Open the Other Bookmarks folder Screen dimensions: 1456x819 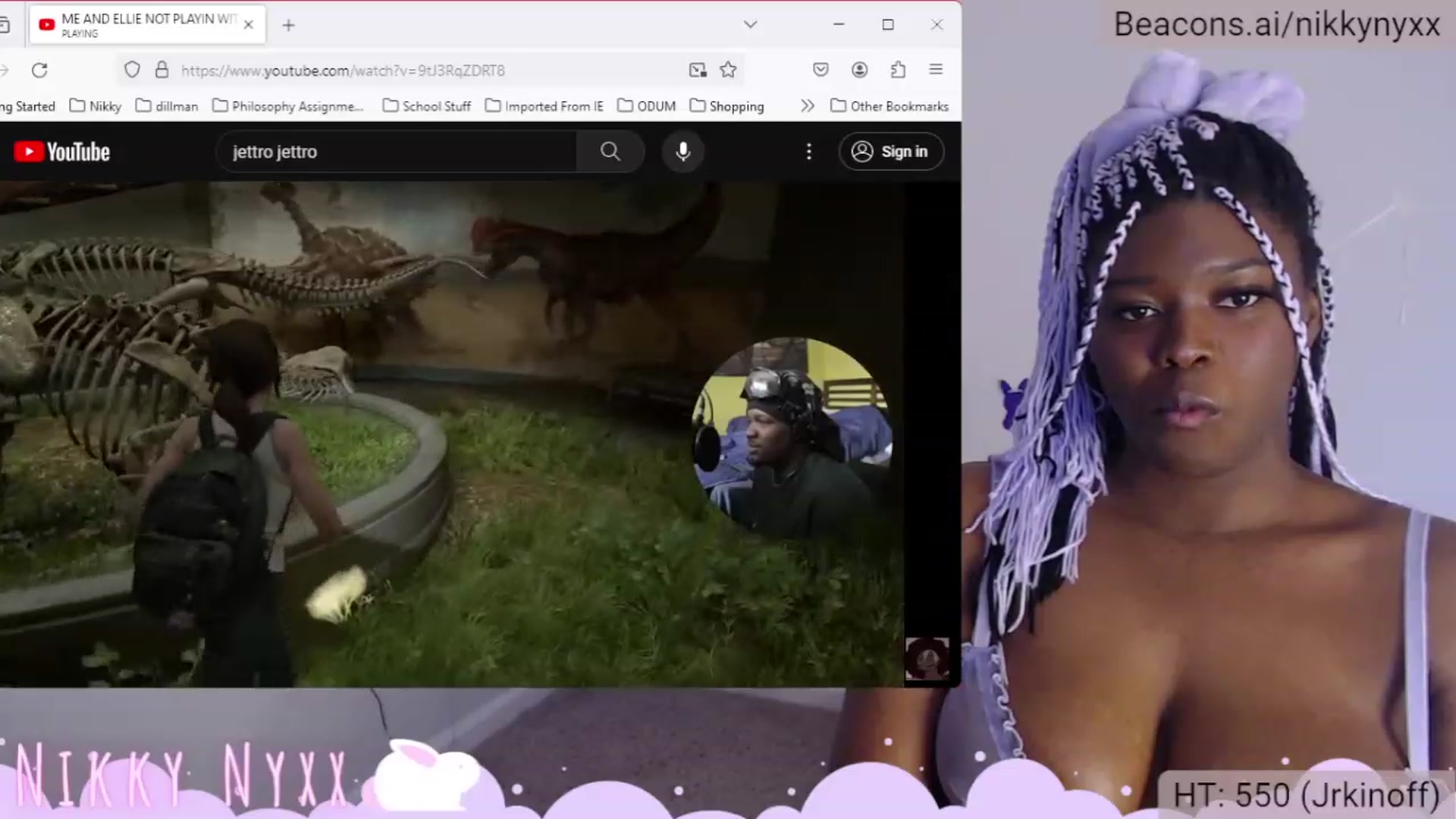pos(890,106)
